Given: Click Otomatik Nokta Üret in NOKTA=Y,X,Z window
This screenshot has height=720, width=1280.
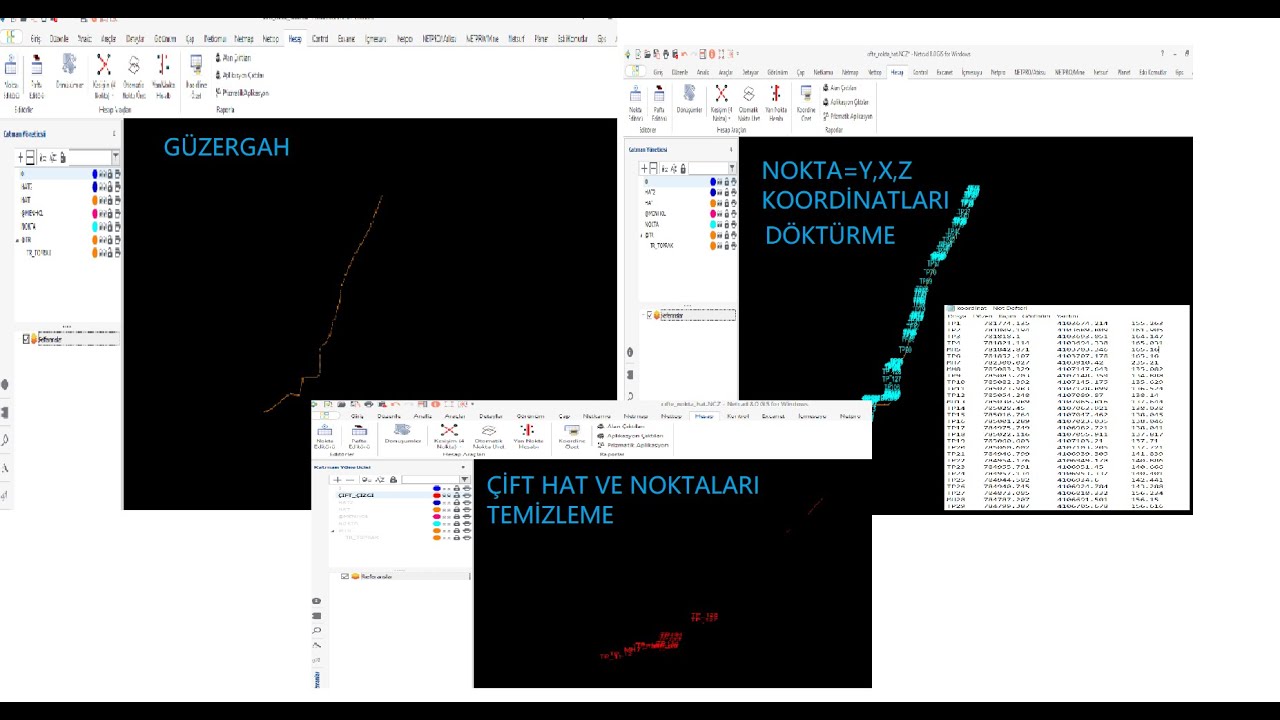Looking at the screenshot, I should [749, 103].
